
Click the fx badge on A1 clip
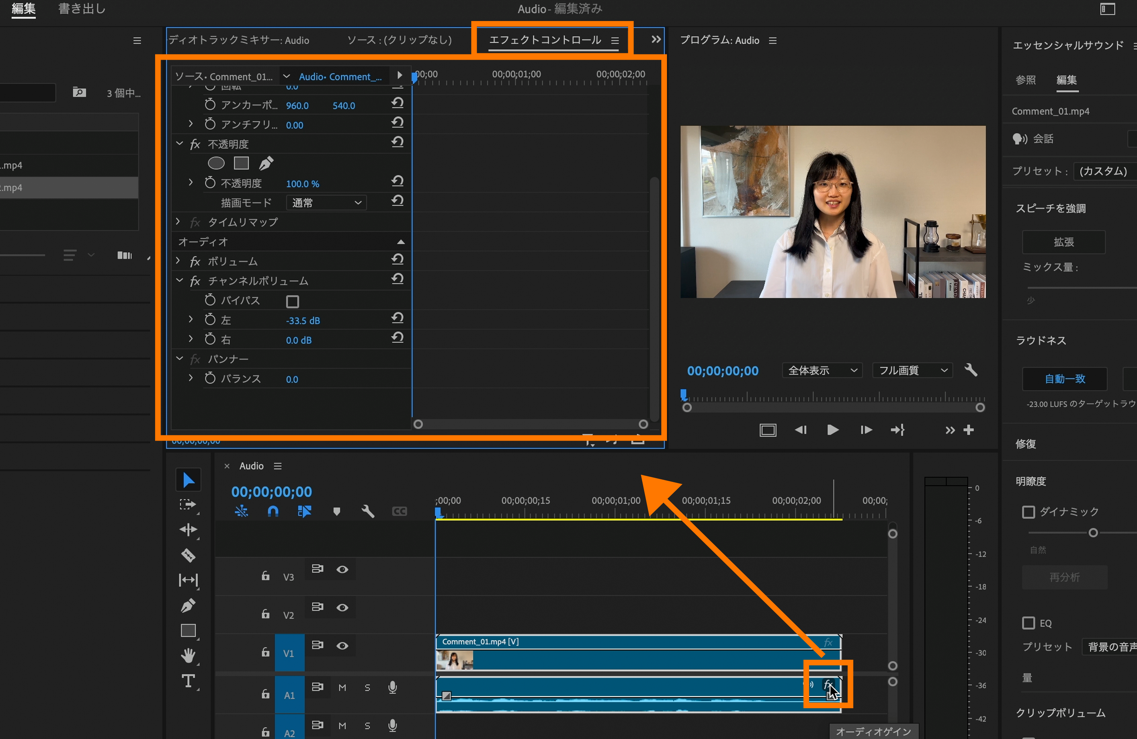[x=828, y=684]
